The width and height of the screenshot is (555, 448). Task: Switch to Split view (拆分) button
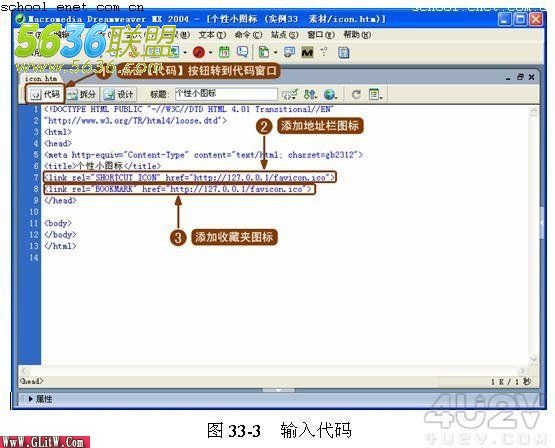coord(82,94)
